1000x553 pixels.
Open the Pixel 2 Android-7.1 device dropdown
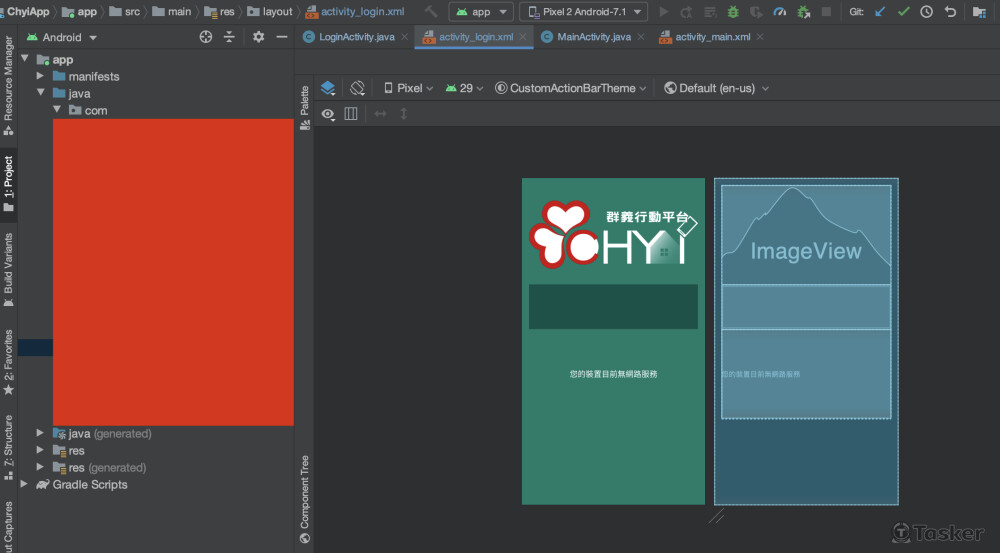click(582, 12)
